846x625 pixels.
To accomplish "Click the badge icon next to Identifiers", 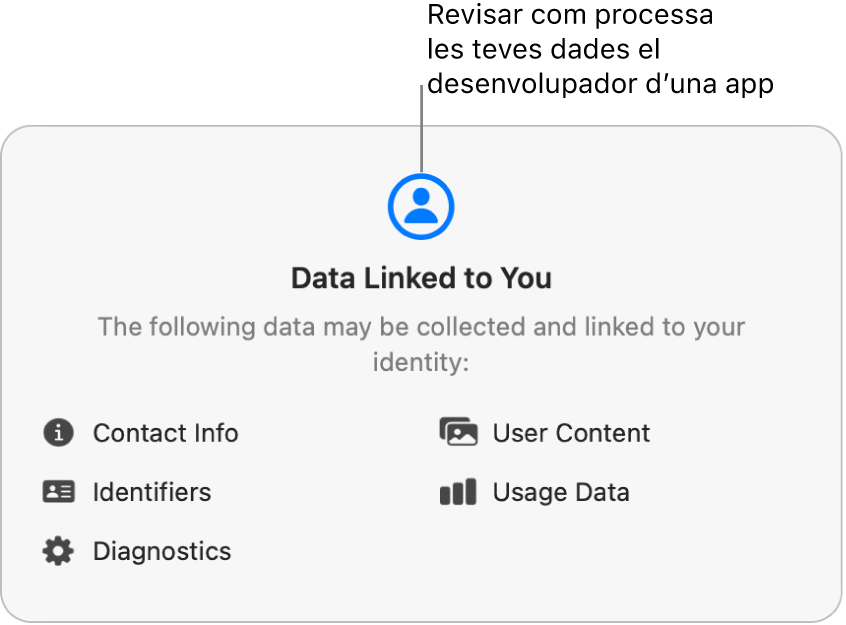I will 58,492.
